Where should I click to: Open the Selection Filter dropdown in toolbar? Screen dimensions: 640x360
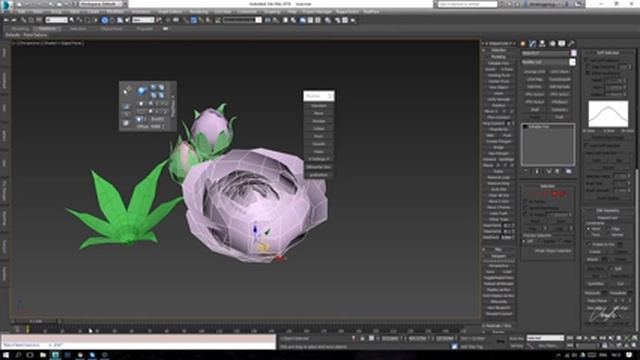[56, 20]
